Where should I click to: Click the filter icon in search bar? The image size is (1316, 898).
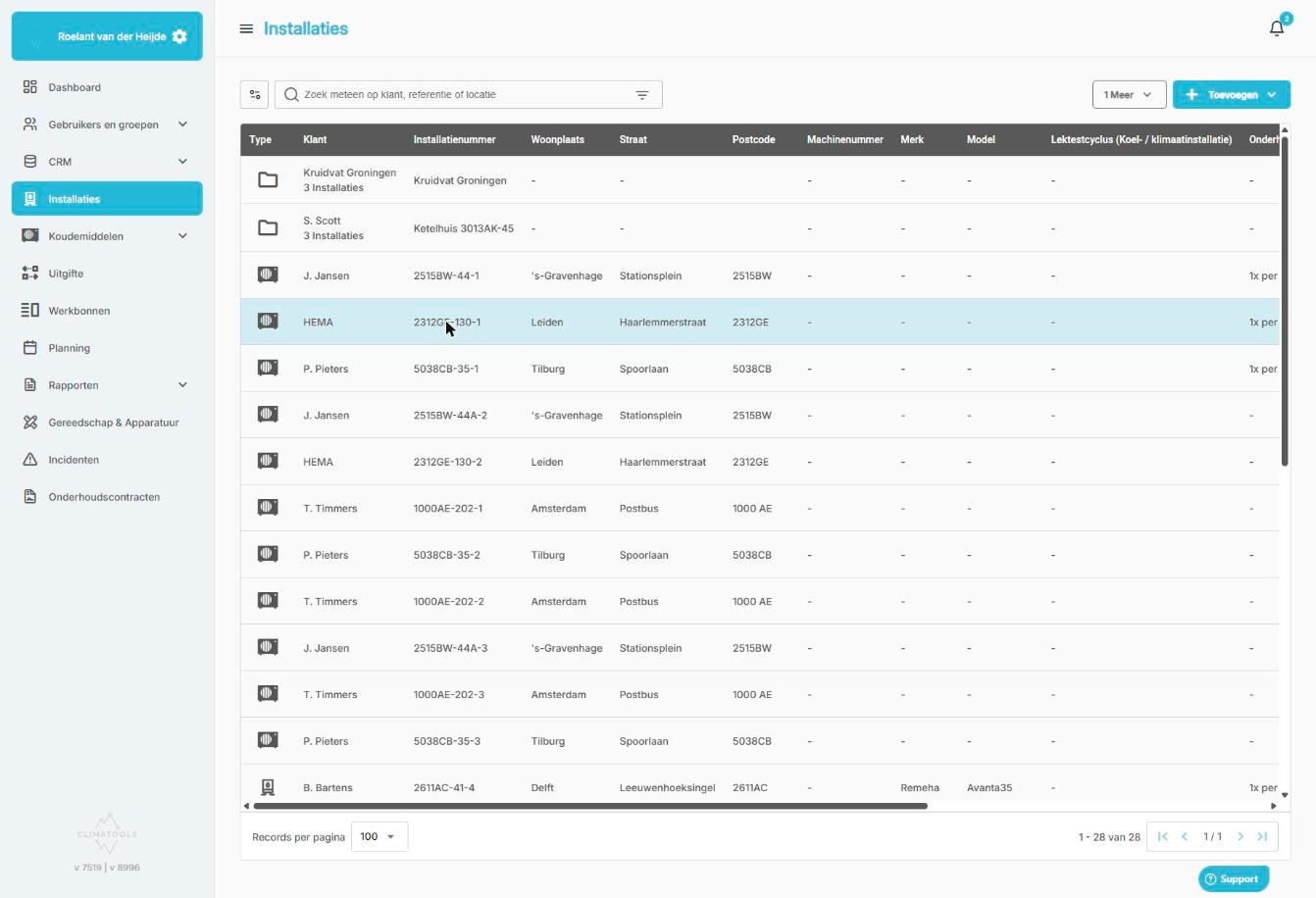pyautogui.click(x=642, y=95)
